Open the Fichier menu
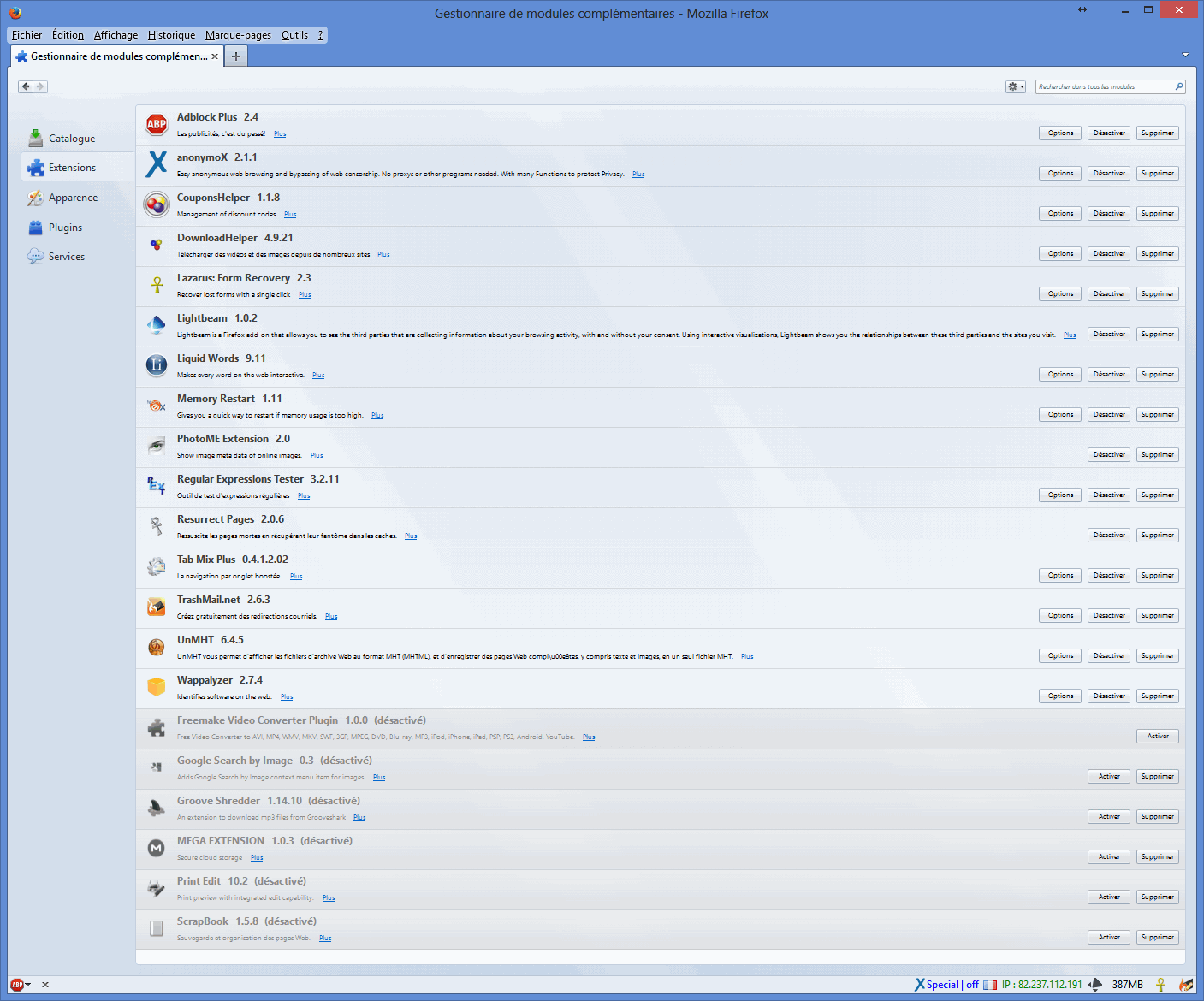1204x1001 pixels. tap(27, 35)
